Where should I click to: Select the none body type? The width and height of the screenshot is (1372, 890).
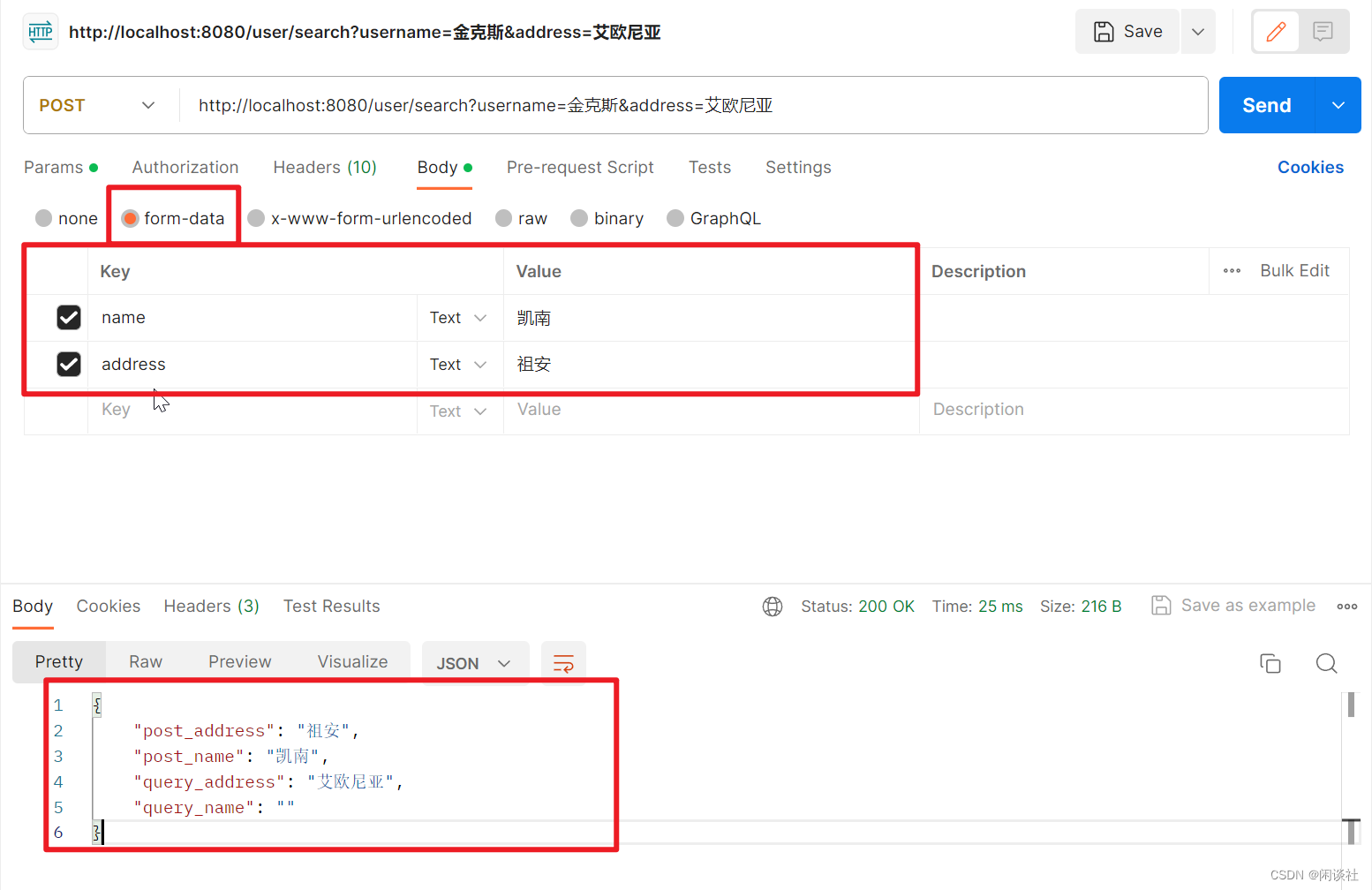[43, 218]
